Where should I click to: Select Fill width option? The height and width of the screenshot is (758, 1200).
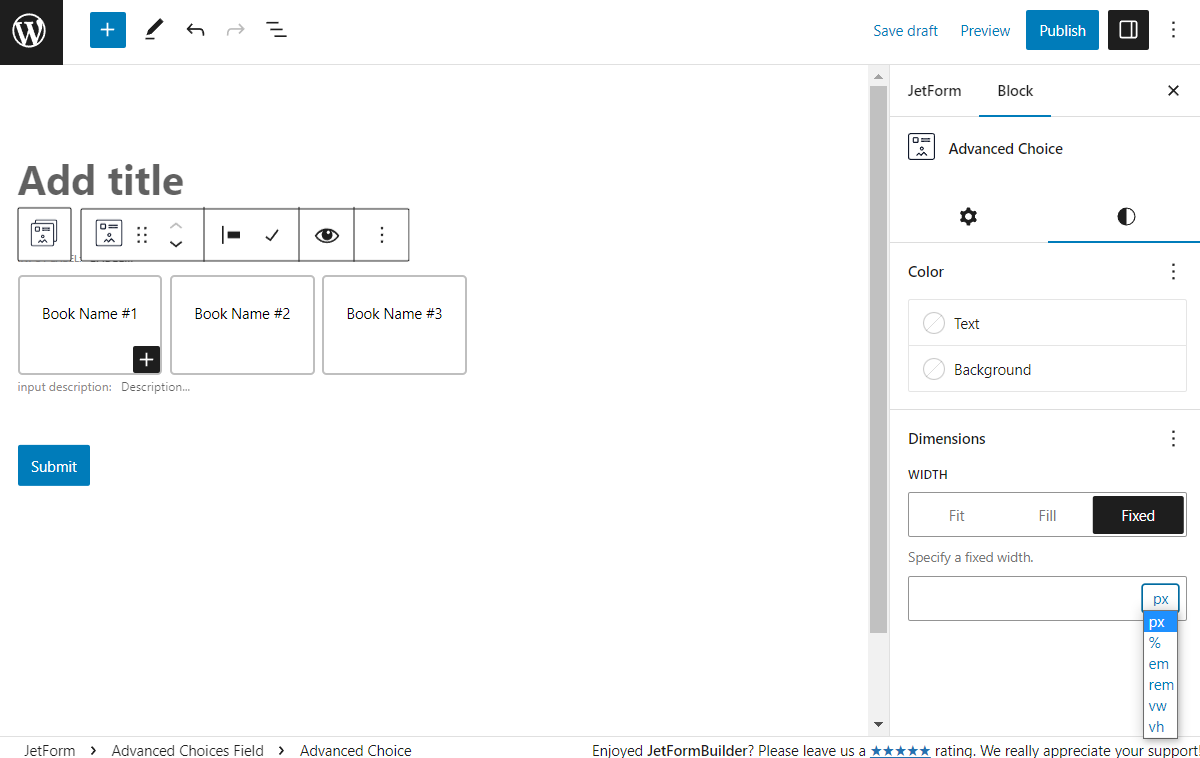[1046, 514]
